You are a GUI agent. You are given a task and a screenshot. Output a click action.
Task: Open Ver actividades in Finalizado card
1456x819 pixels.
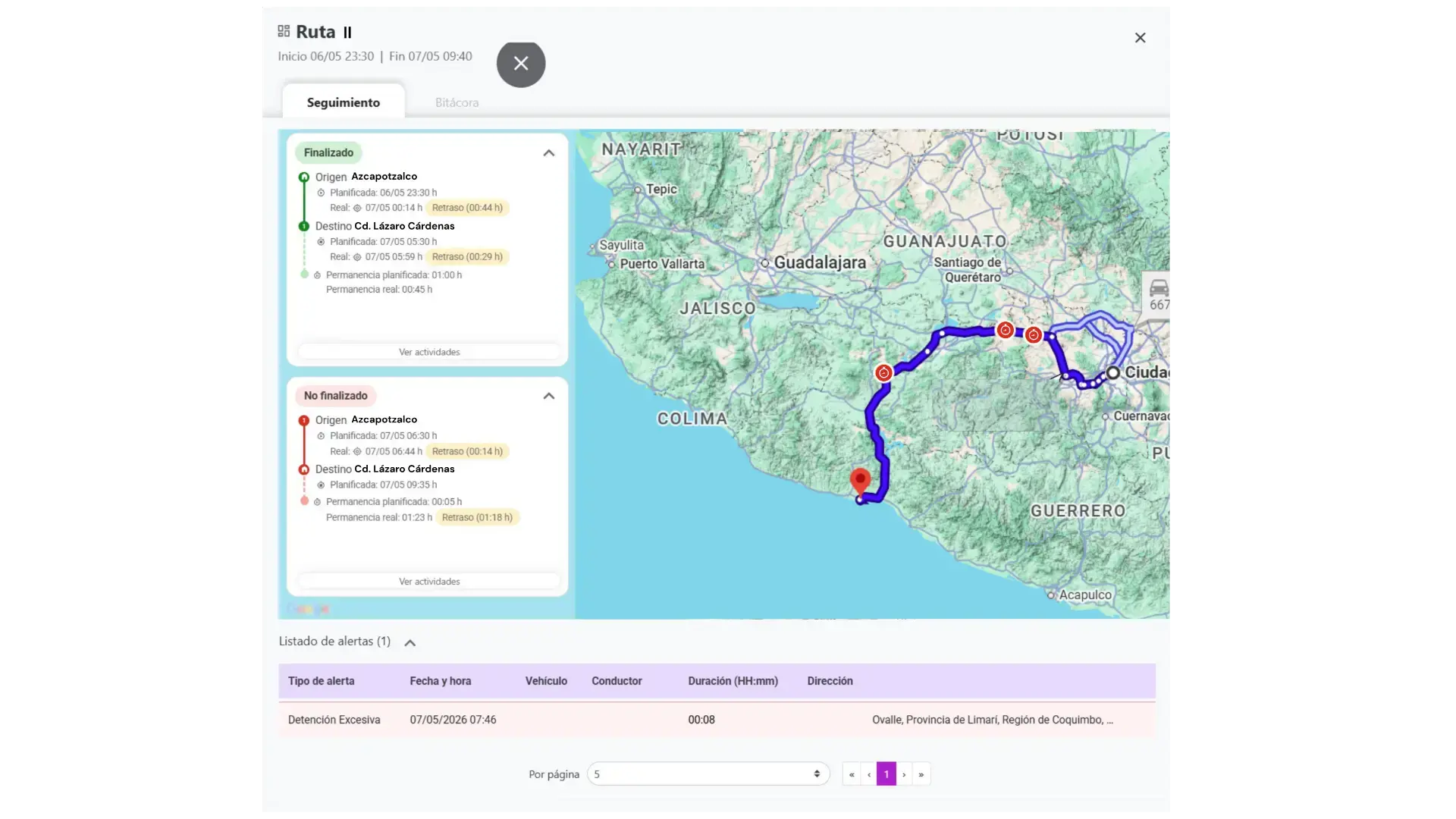click(x=429, y=352)
